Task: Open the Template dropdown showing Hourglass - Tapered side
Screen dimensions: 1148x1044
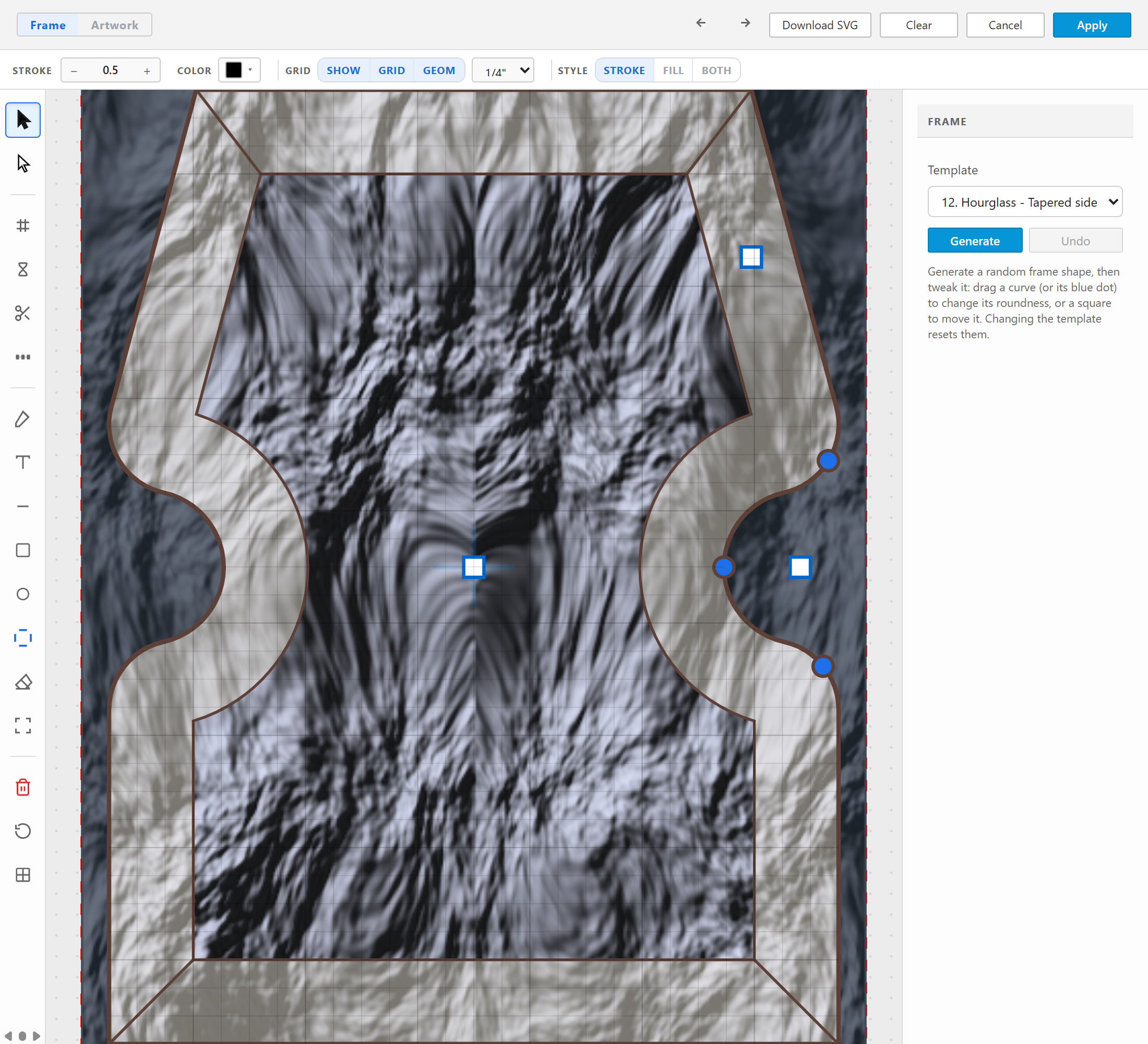Action: click(x=1025, y=201)
